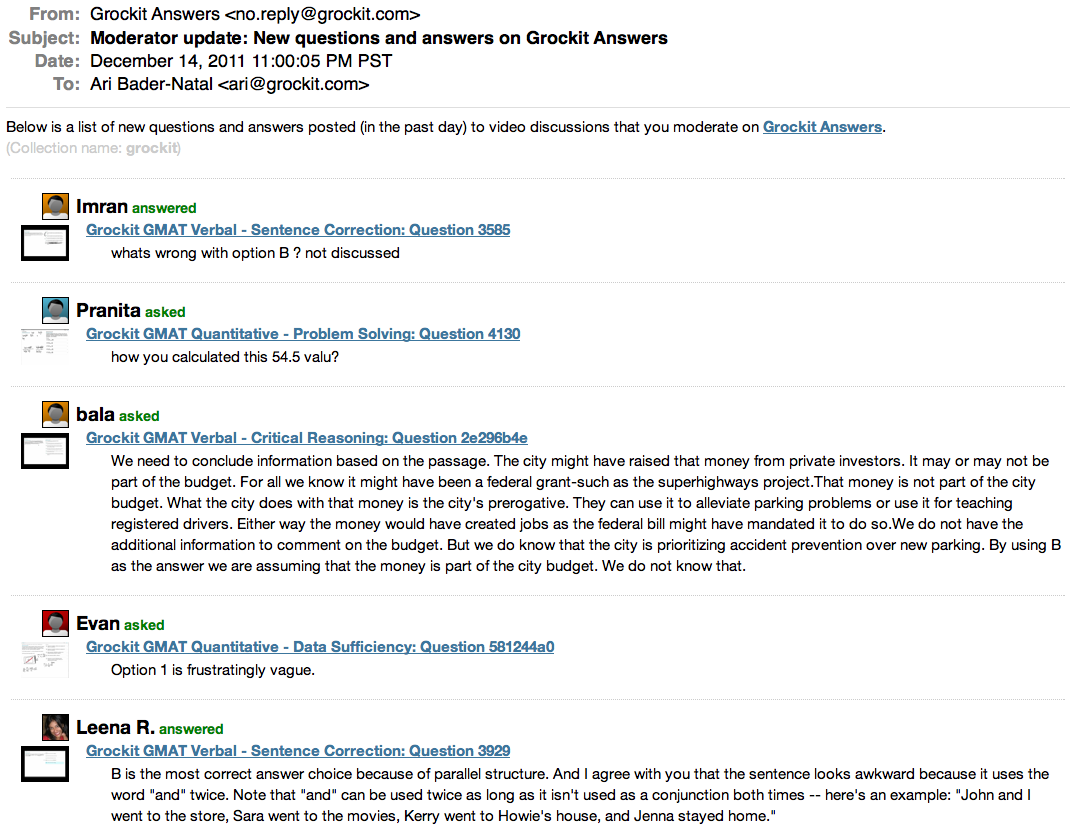Open Sentence Correction: Question 3585 link

click(298, 230)
